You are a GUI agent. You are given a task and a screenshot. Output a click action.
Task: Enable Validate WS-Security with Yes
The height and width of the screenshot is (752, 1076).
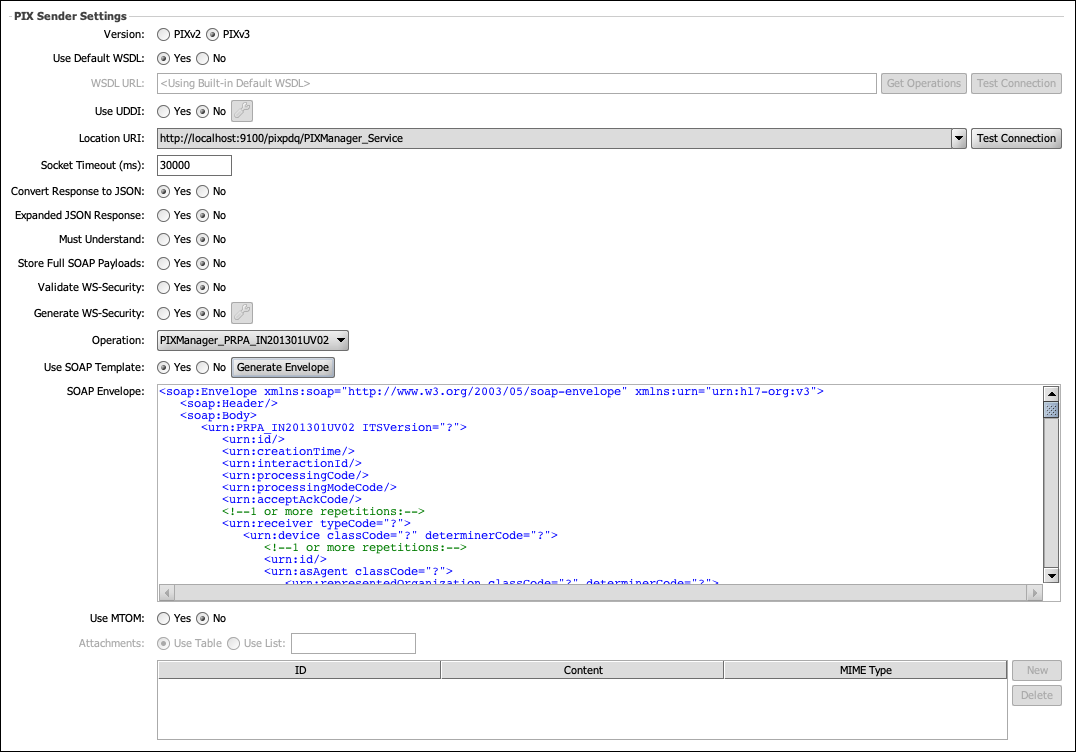(163, 287)
